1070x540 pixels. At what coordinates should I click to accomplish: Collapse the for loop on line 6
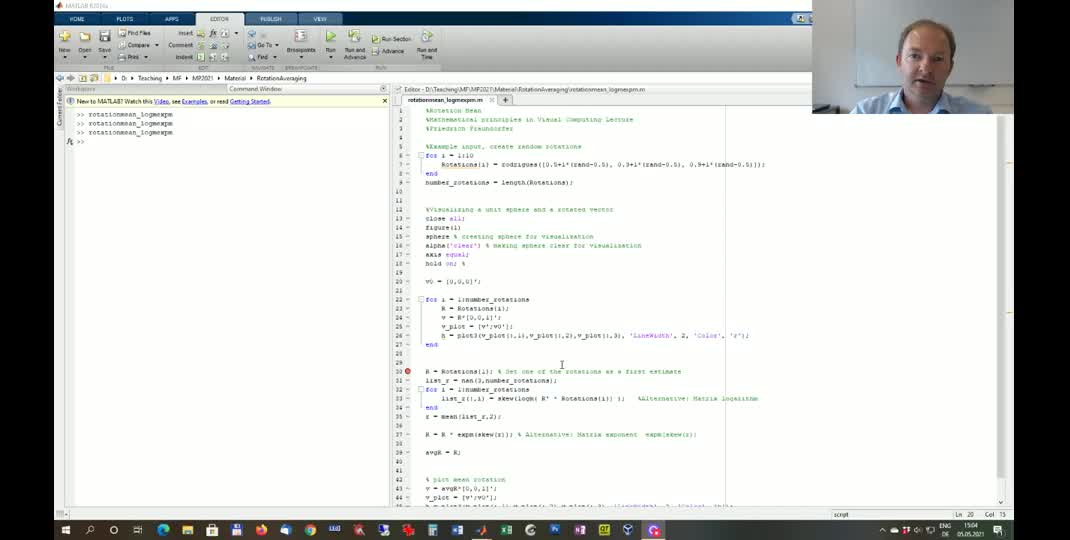(x=420, y=156)
